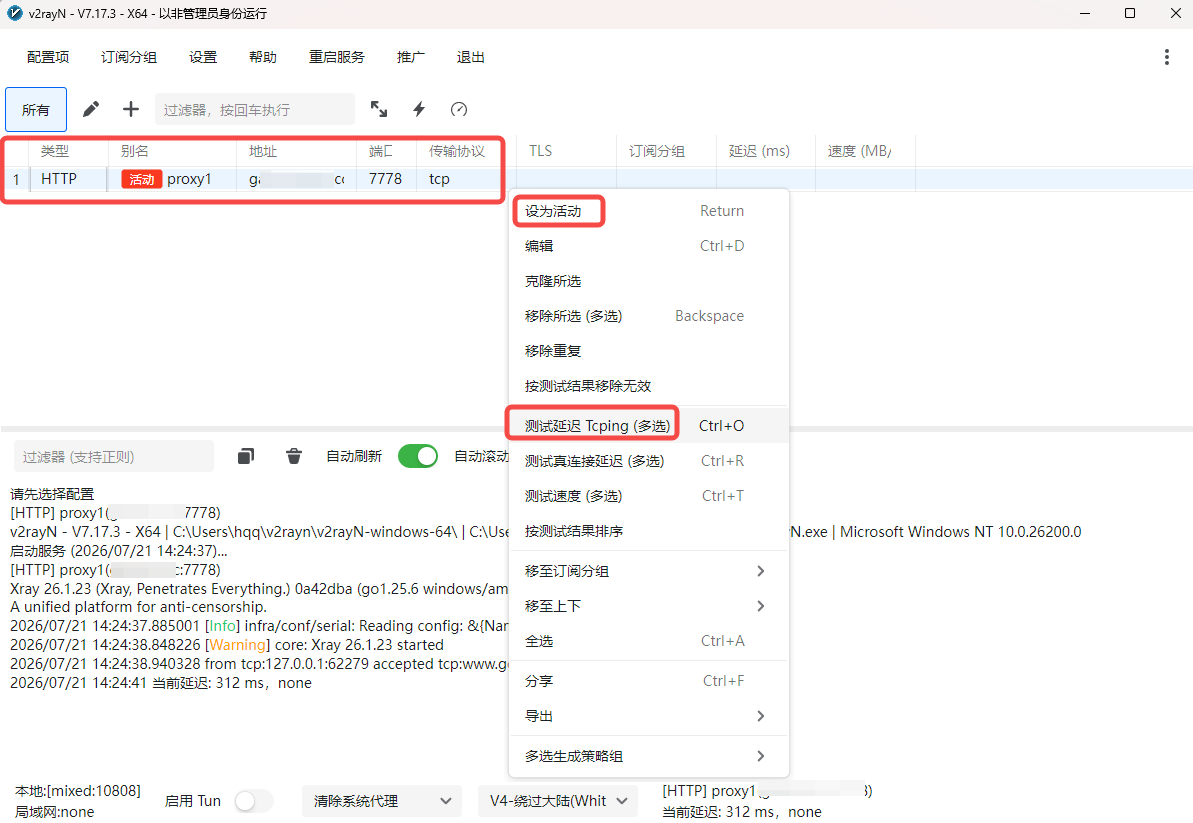Sort by the 类型 column header

(68, 151)
